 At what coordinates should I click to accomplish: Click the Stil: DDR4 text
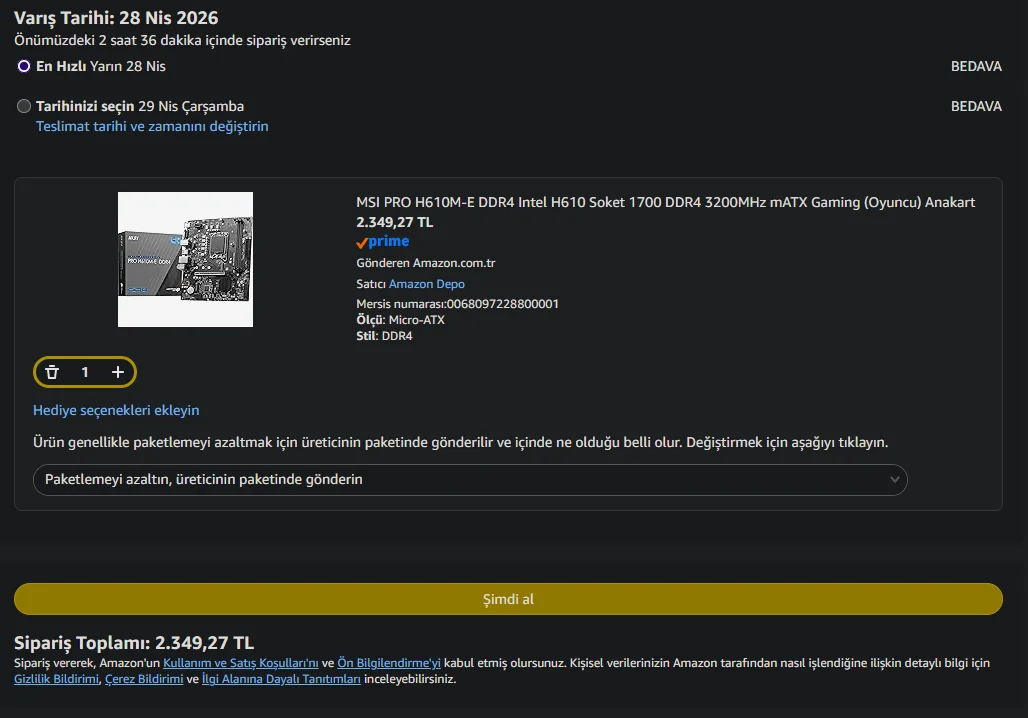(384, 336)
